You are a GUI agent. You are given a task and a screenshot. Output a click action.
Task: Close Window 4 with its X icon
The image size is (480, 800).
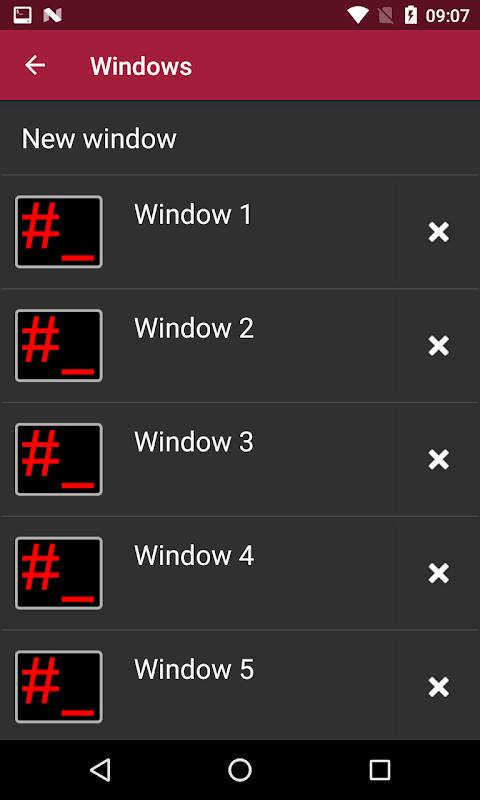click(439, 573)
